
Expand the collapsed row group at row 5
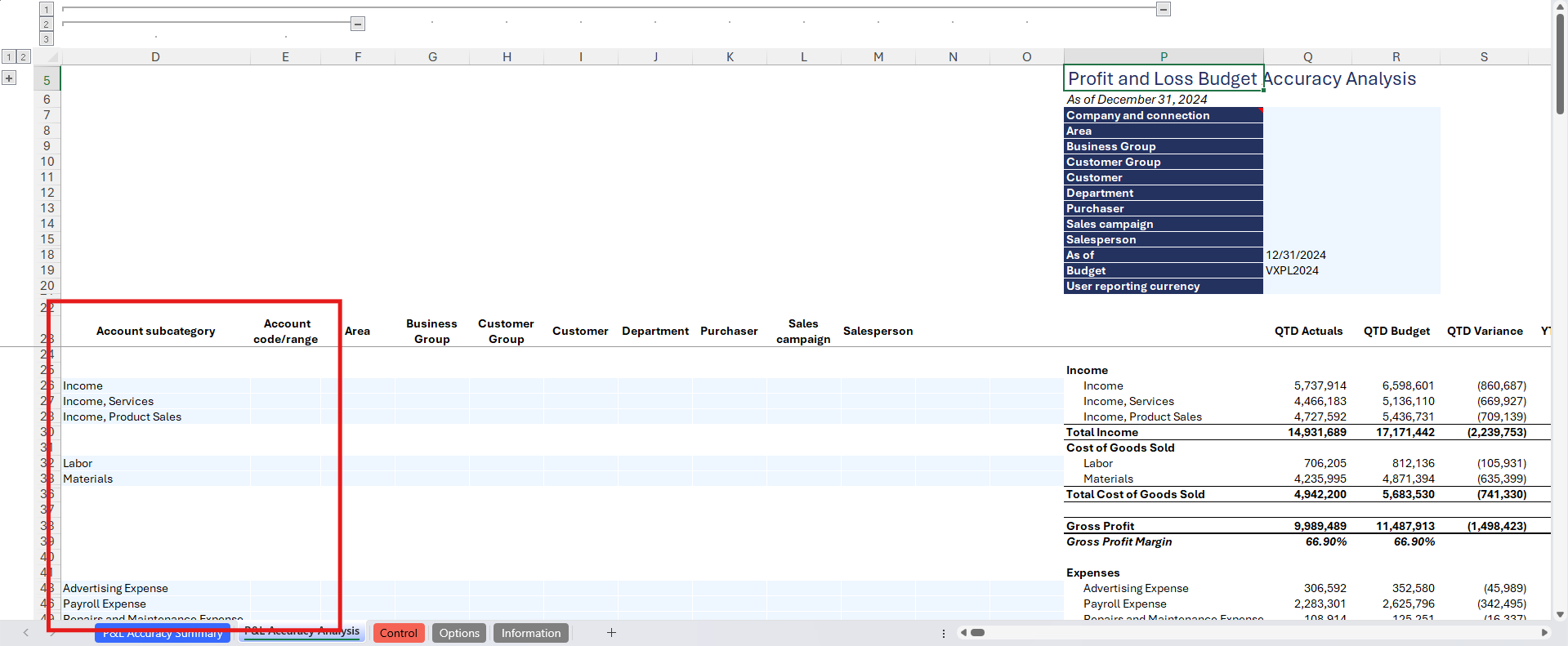pos(9,78)
